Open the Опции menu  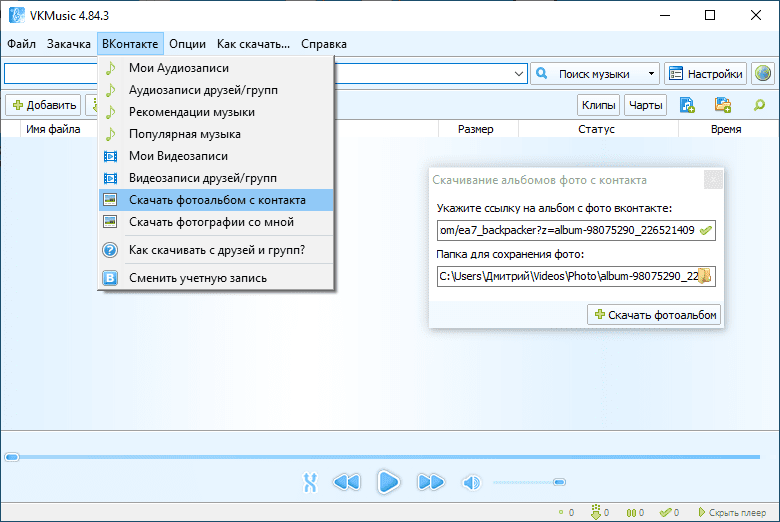click(x=187, y=44)
